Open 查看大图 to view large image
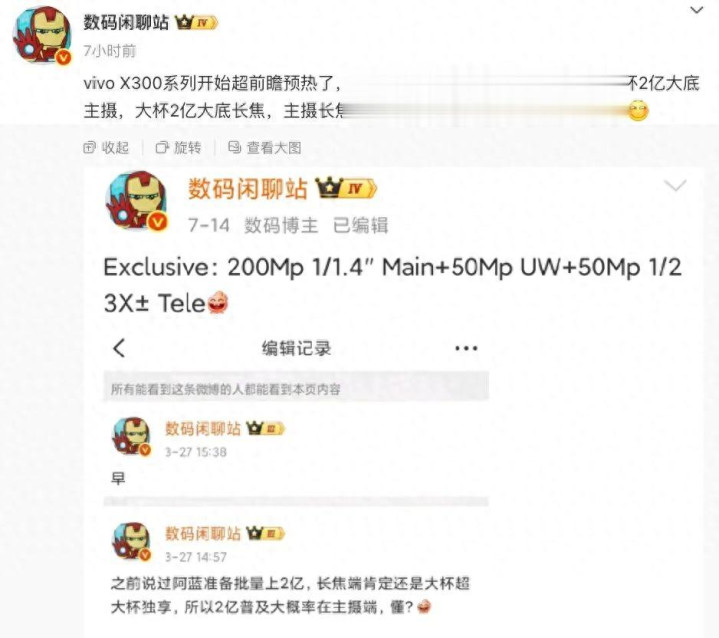The width and height of the screenshot is (719, 638). [265, 148]
